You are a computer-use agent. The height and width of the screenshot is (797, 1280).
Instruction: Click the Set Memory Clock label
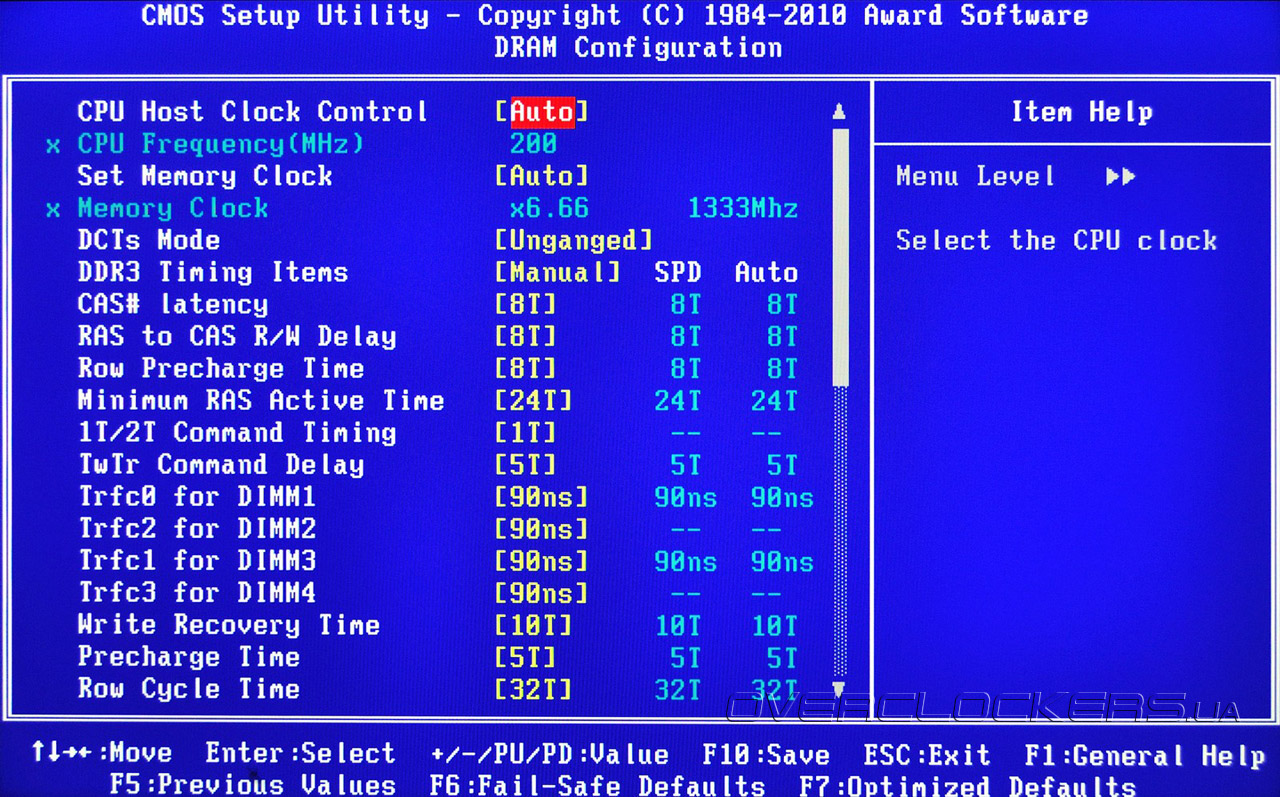point(205,176)
